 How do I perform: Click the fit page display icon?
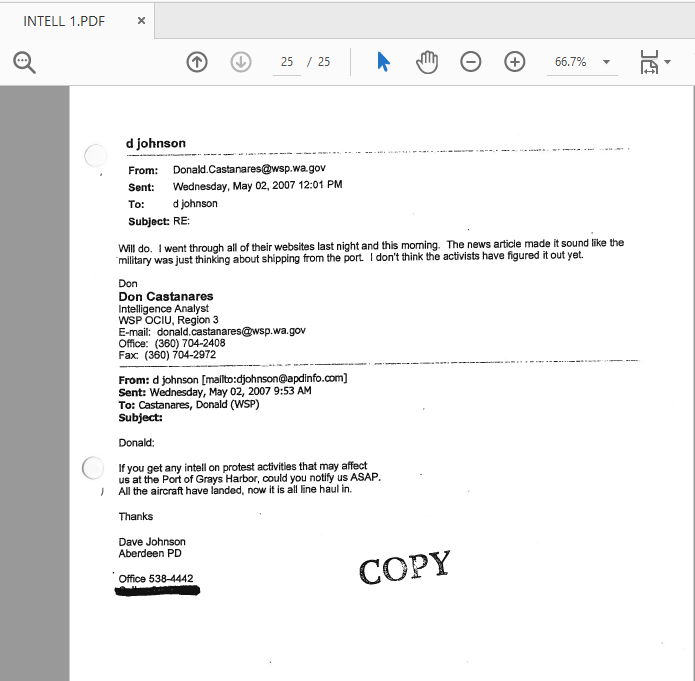(x=649, y=62)
